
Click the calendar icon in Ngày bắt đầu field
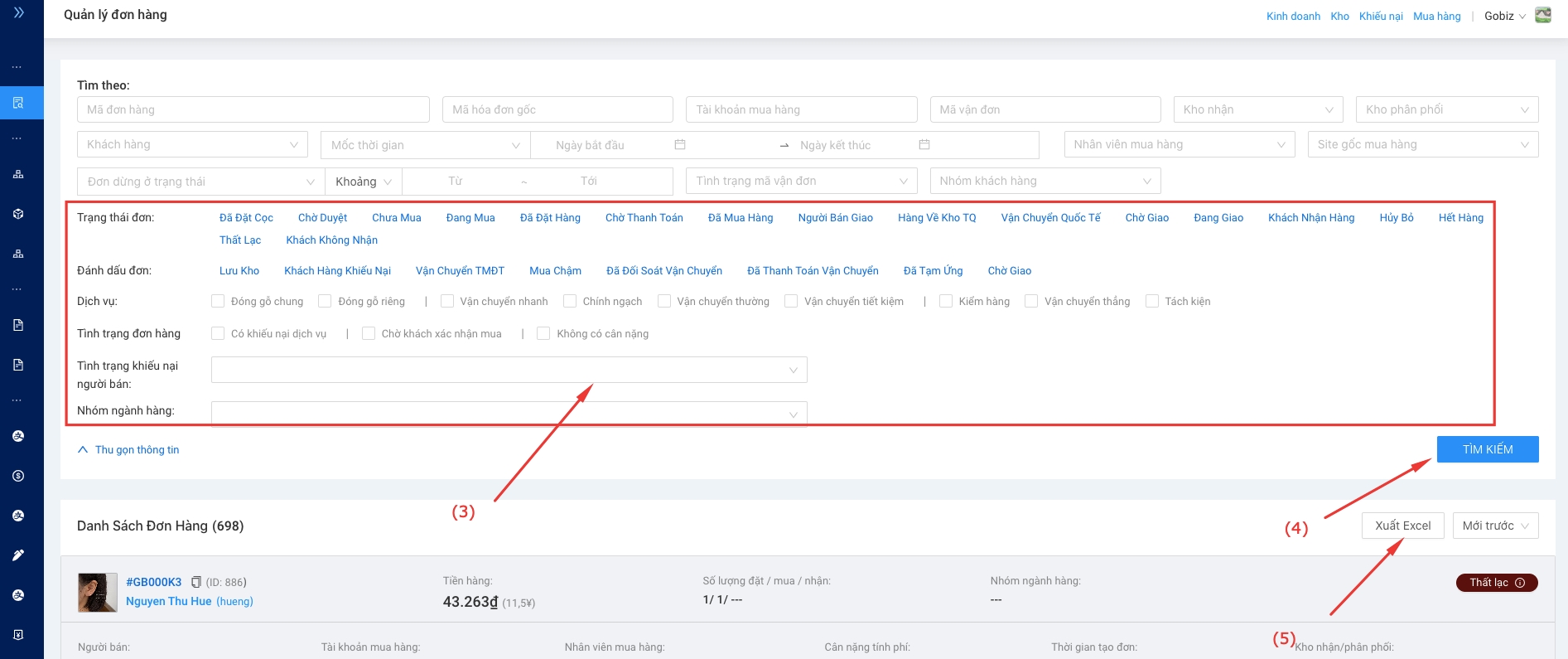(680, 144)
